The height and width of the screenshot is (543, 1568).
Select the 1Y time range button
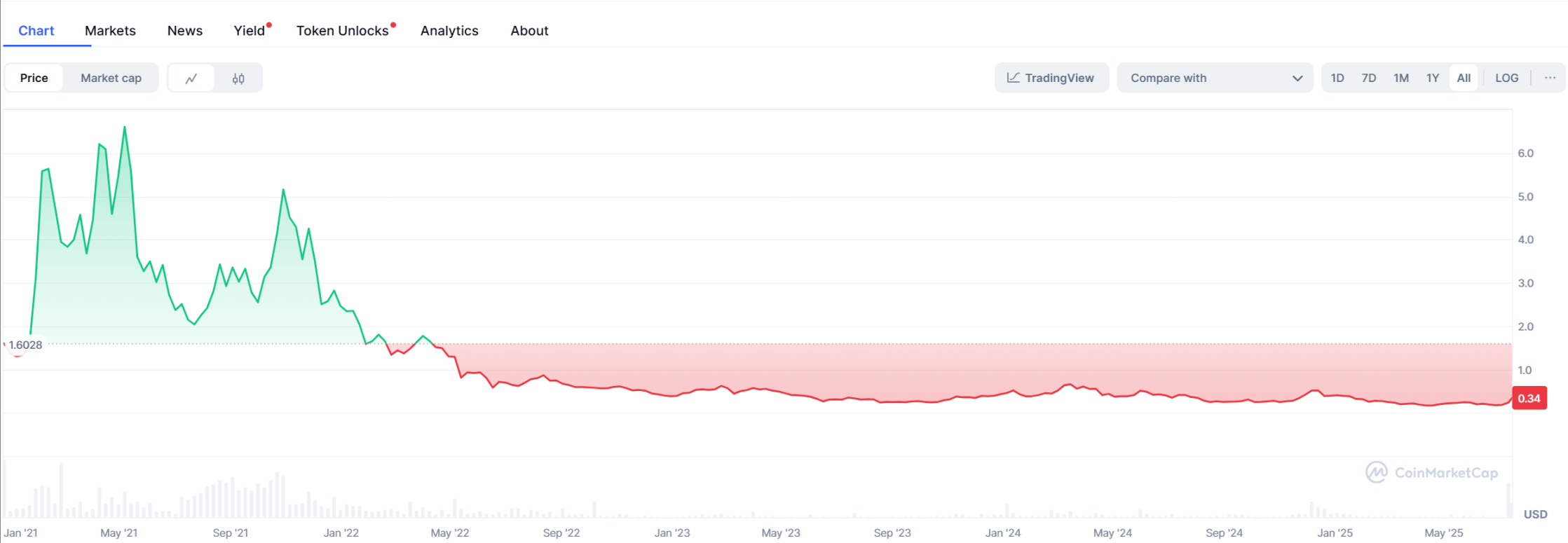pos(1432,78)
